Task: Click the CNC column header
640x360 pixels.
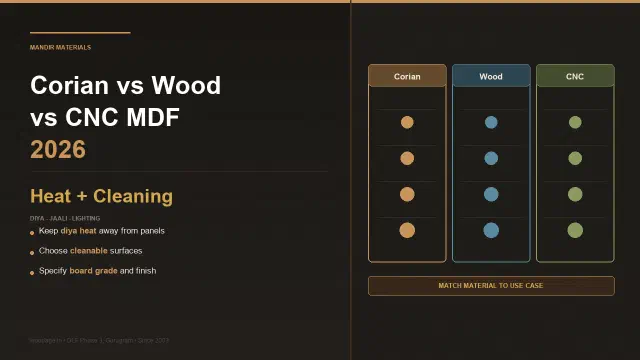Action: 575,76
